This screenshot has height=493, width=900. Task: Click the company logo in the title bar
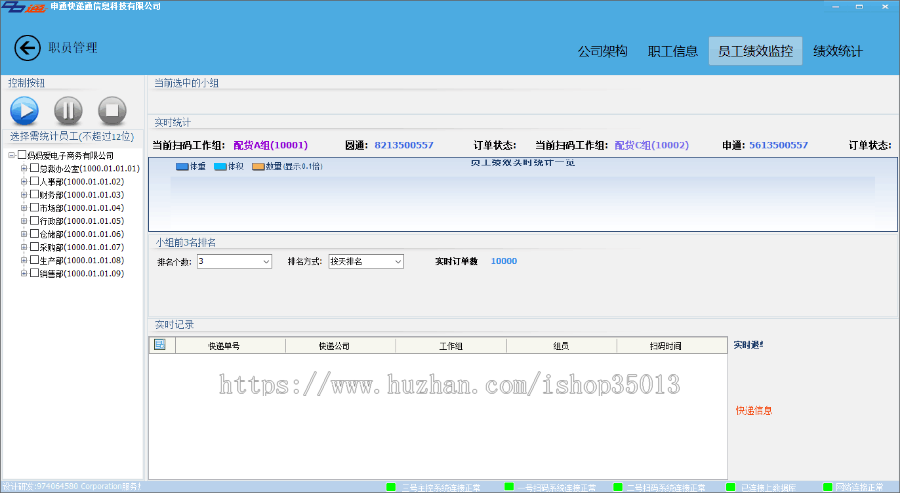pos(23,7)
